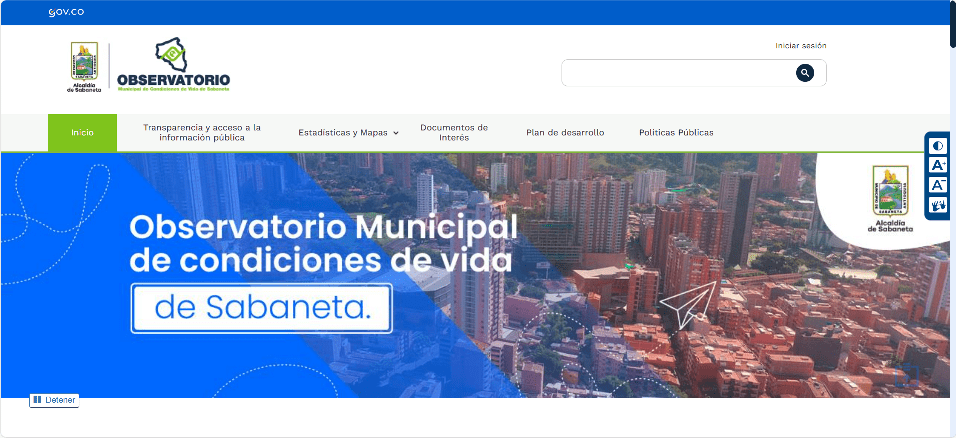Decrease font size with A- icon
The image size is (956, 438).
[938, 185]
